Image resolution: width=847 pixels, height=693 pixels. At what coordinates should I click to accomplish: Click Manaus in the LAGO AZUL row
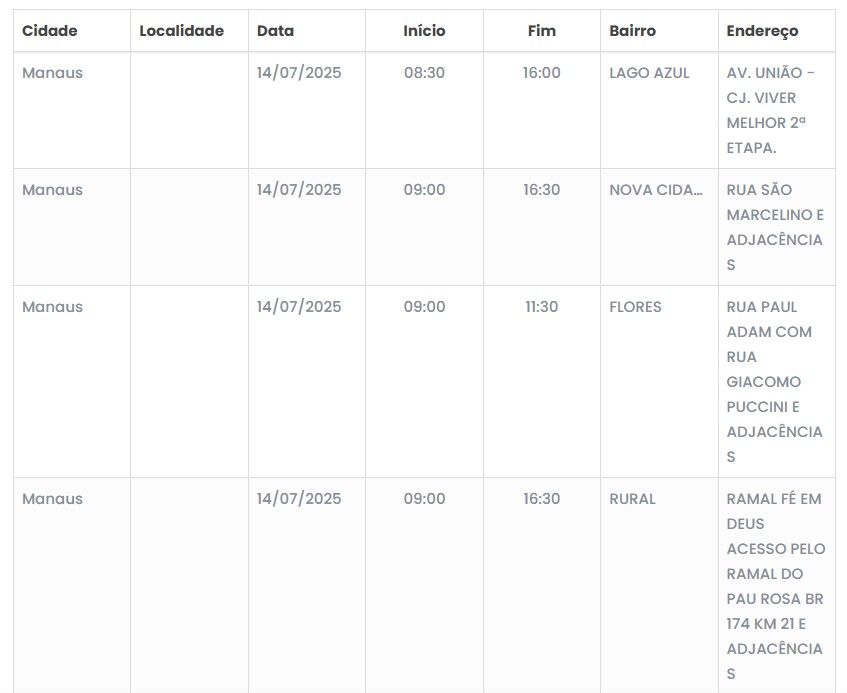pos(53,73)
